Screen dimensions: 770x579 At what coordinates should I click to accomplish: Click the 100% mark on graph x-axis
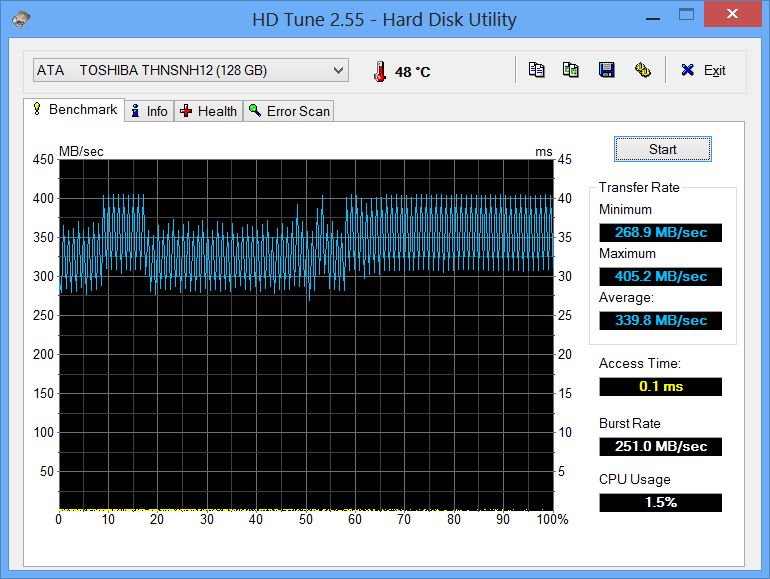click(x=552, y=519)
